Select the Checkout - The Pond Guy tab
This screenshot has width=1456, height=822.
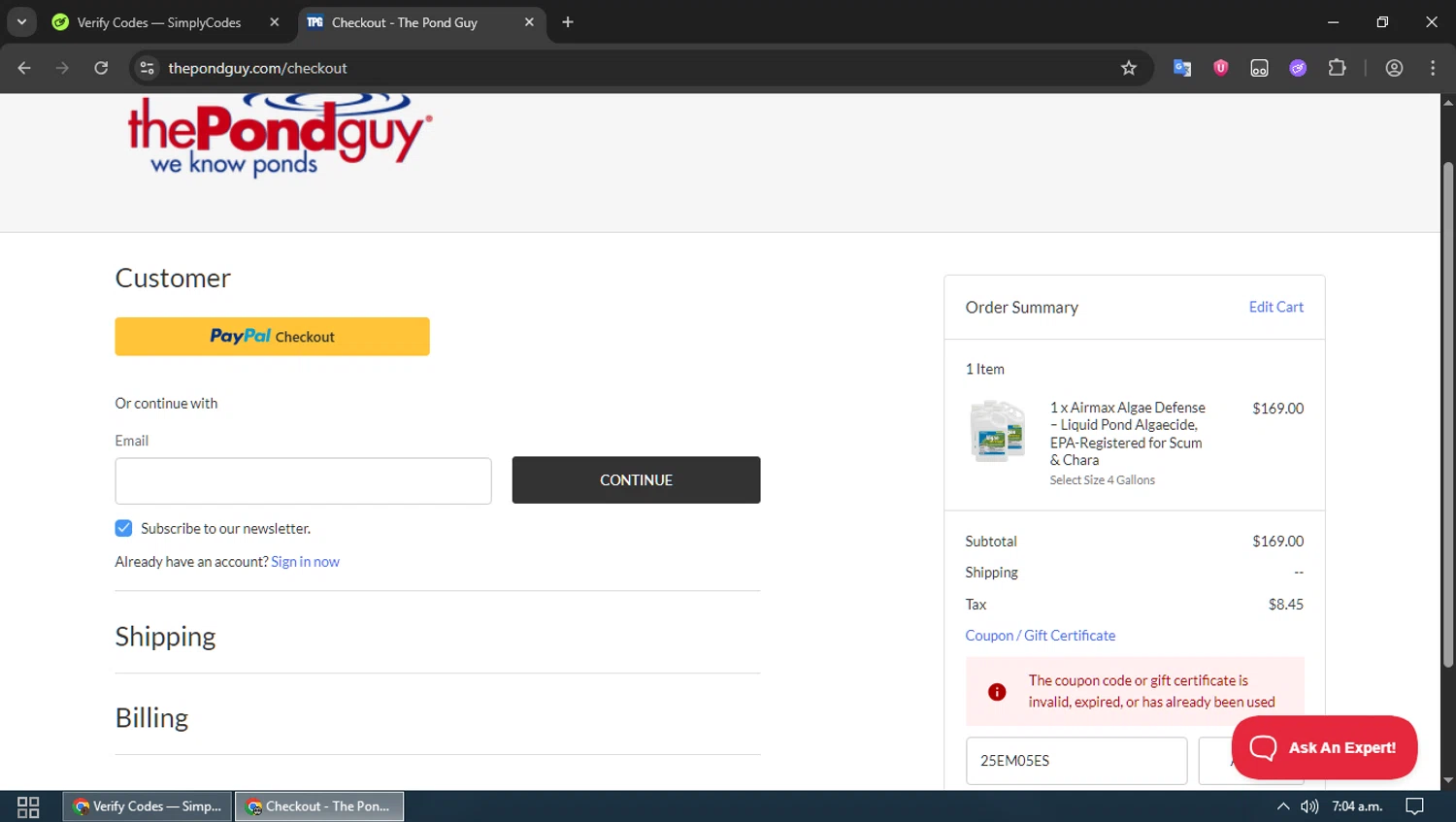(405, 22)
